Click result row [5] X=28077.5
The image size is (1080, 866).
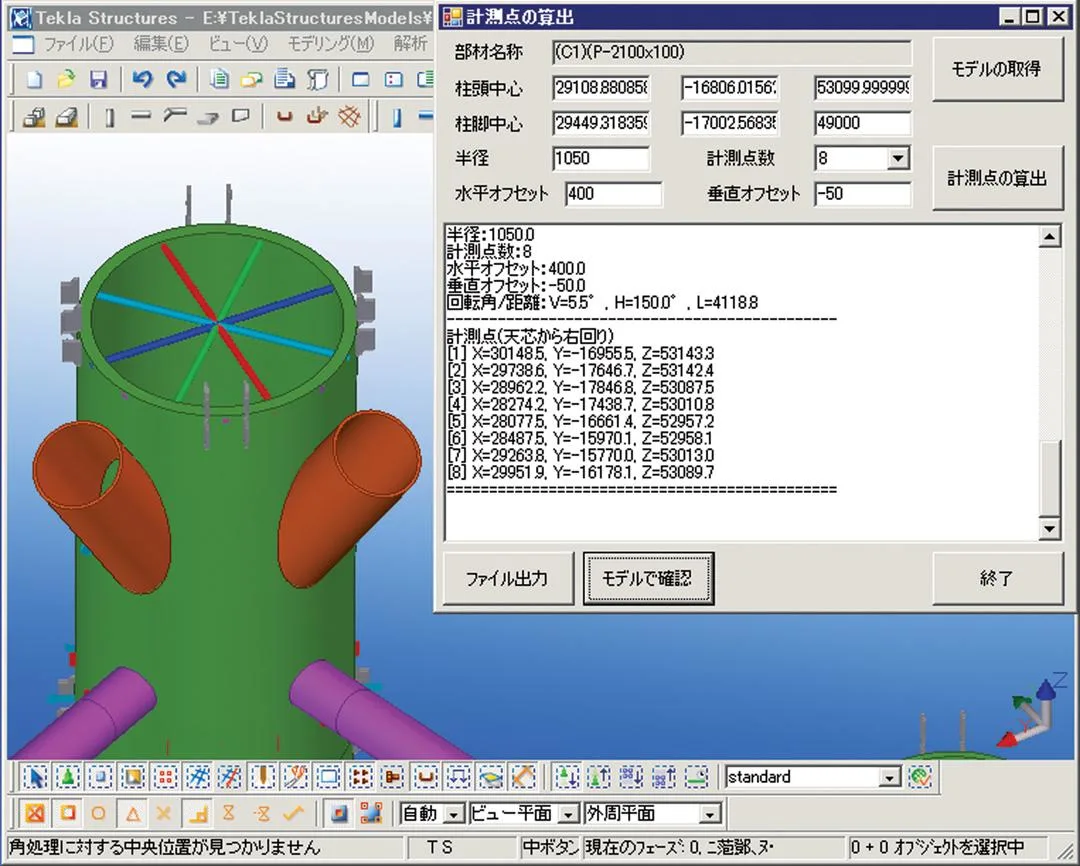[581, 421]
